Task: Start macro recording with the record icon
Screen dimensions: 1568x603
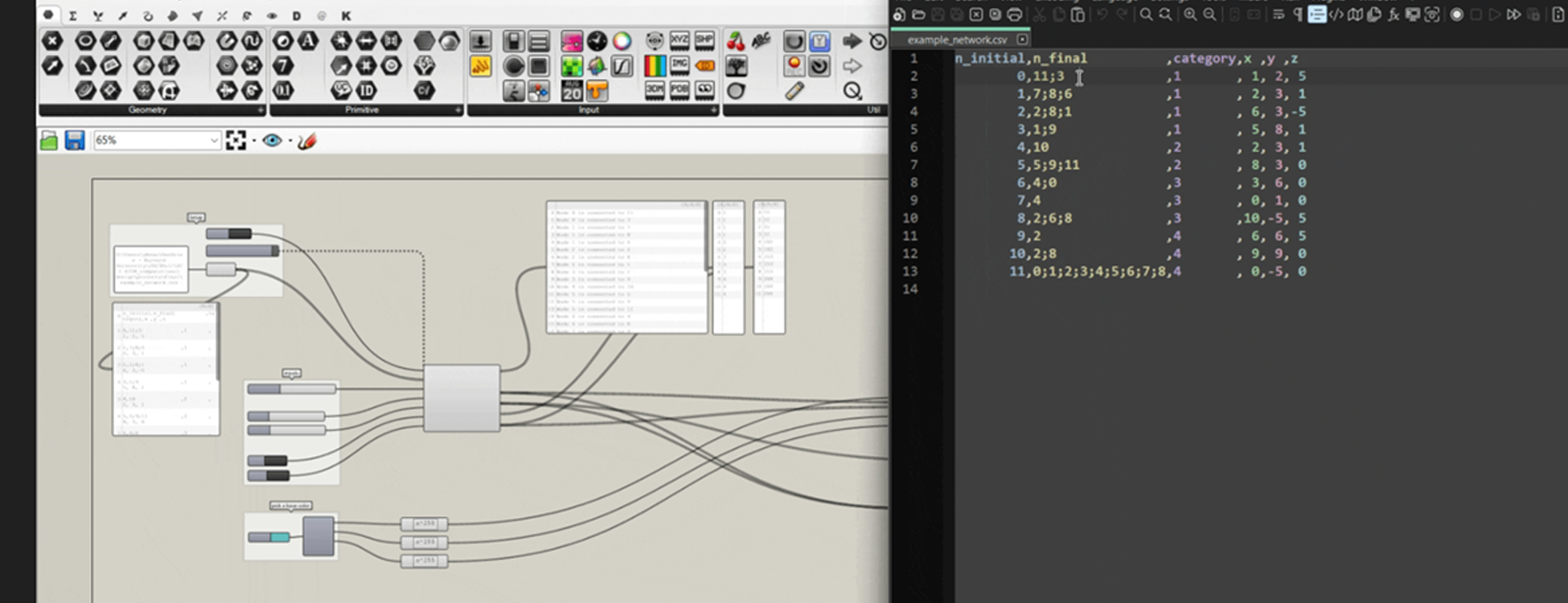Action: point(1456,14)
